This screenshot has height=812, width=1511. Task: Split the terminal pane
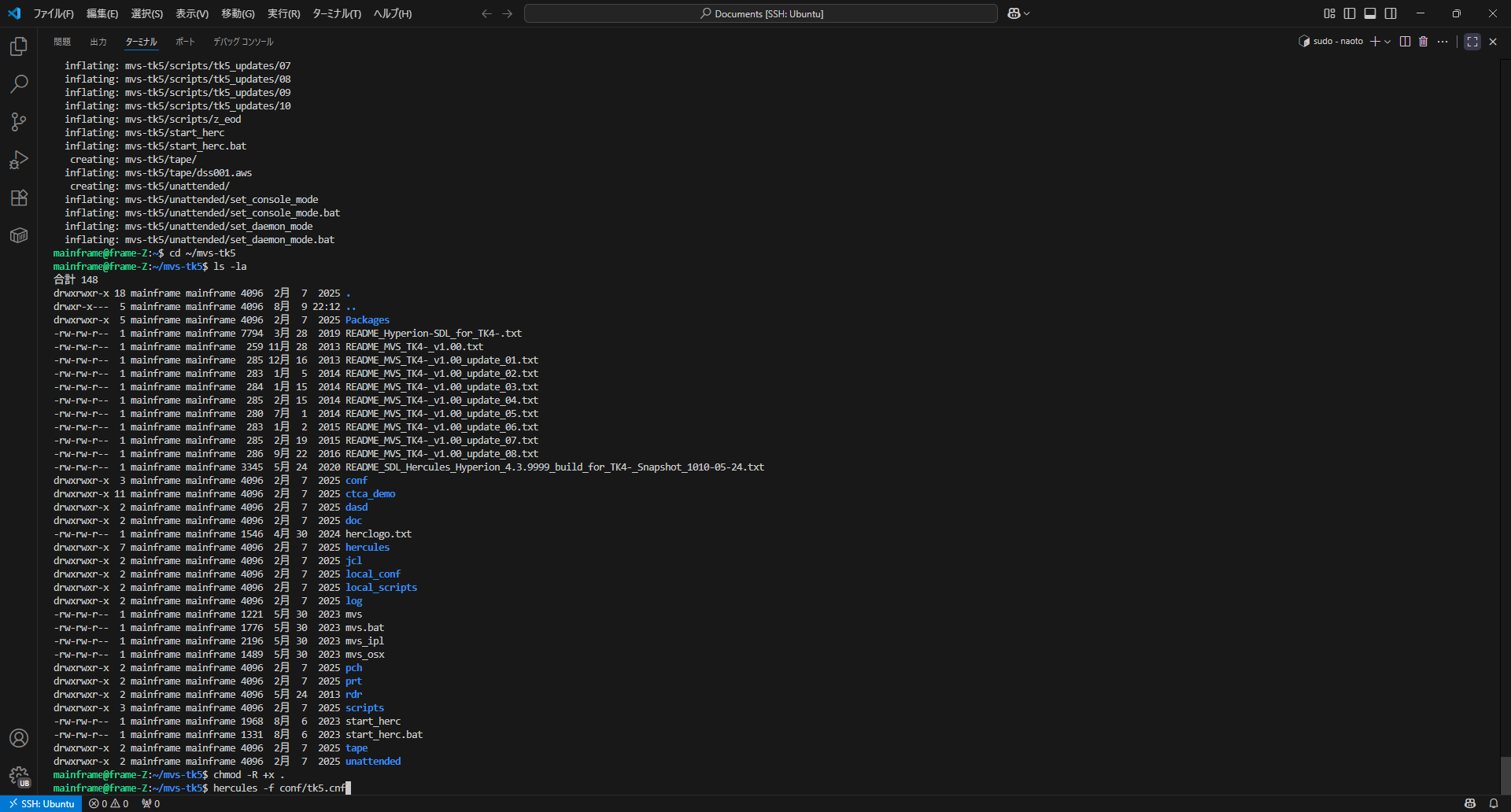(1405, 42)
